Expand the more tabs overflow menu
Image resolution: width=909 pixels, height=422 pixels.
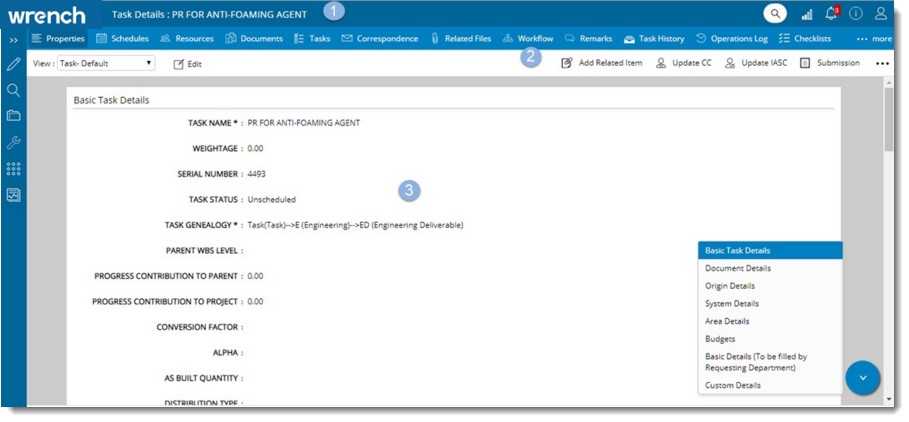pyautogui.click(x=873, y=39)
